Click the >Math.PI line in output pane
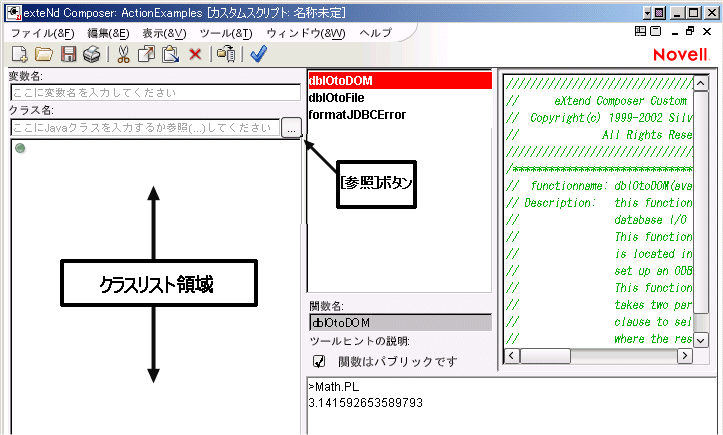The height and width of the screenshot is (435, 723). [334, 387]
